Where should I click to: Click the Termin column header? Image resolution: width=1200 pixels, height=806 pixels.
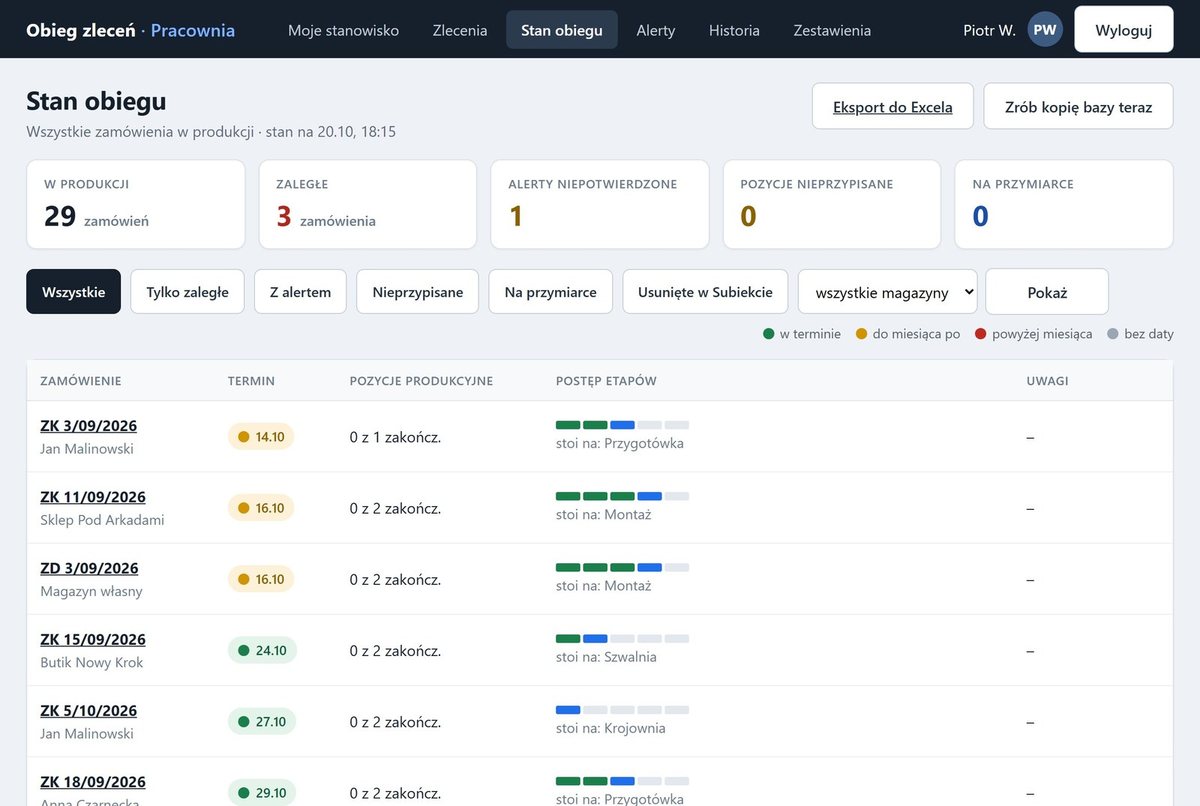click(x=251, y=381)
